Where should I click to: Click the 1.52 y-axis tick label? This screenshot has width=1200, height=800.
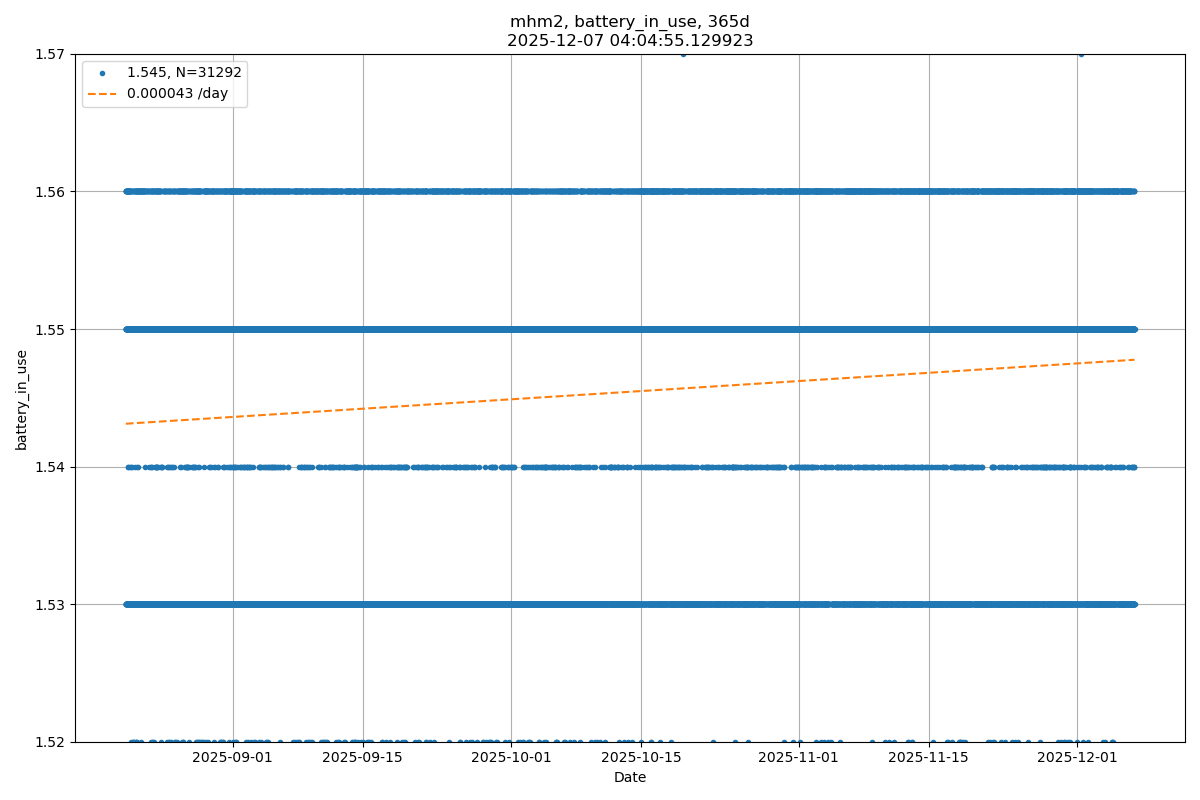tap(48, 742)
